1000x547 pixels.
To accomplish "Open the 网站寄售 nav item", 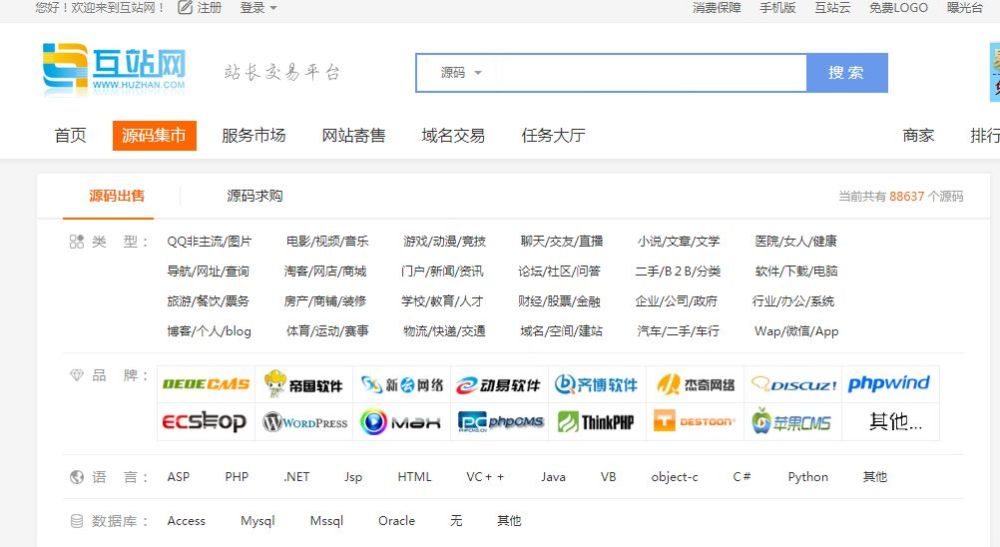I will pyautogui.click(x=353, y=135).
